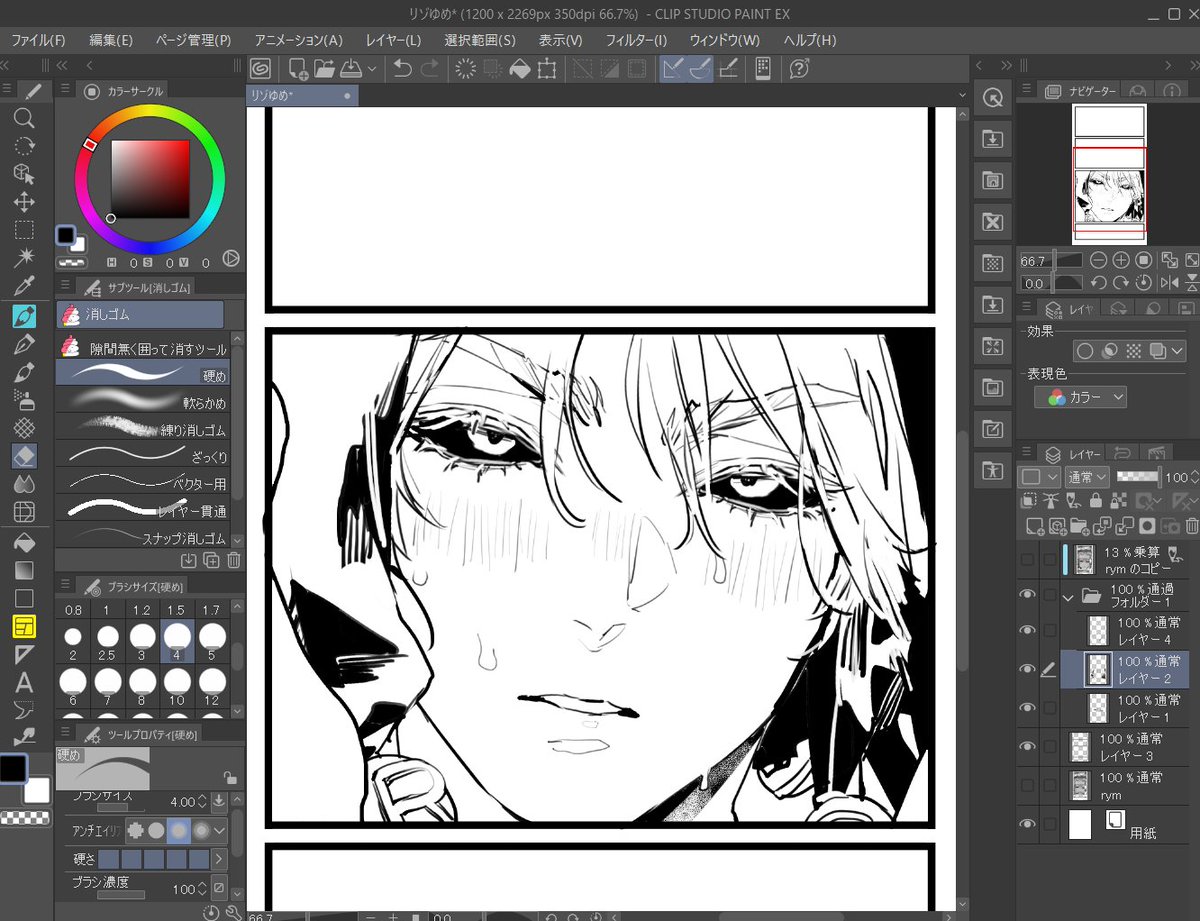Open layer color effect dropdown arrow
The height and width of the screenshot is (921, 1200).
click(1177, 351)
